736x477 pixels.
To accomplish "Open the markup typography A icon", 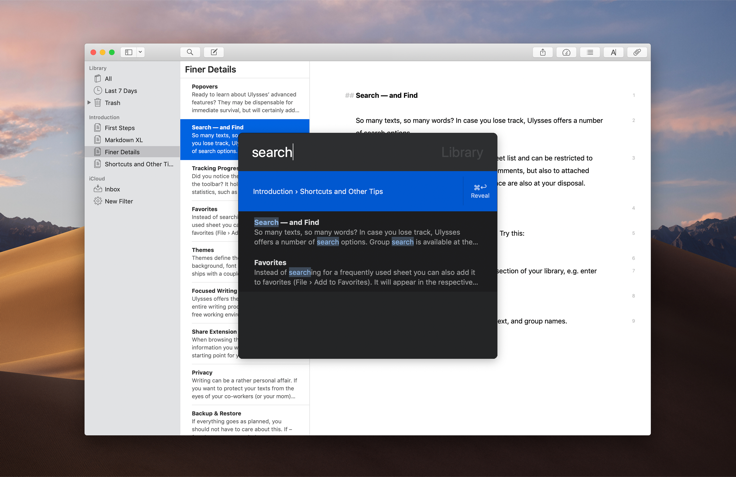I will 613,52.
